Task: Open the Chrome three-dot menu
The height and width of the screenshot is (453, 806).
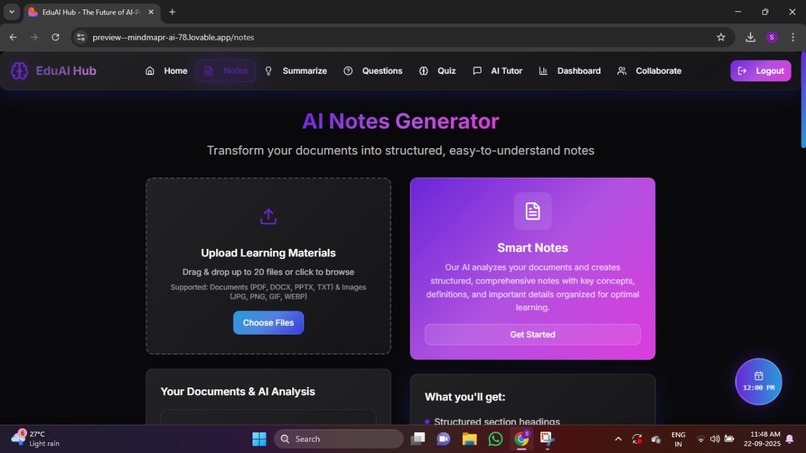Action: (x=793, y=37)
